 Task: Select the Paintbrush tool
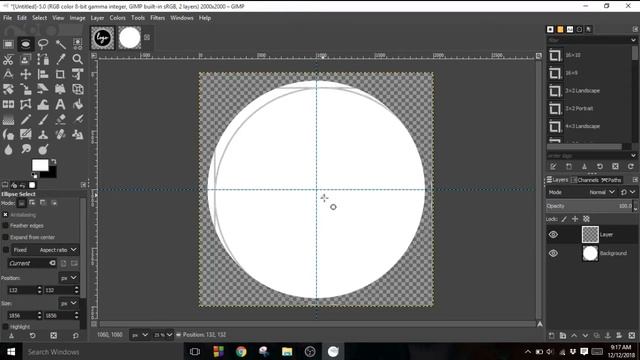coord(43,120)
